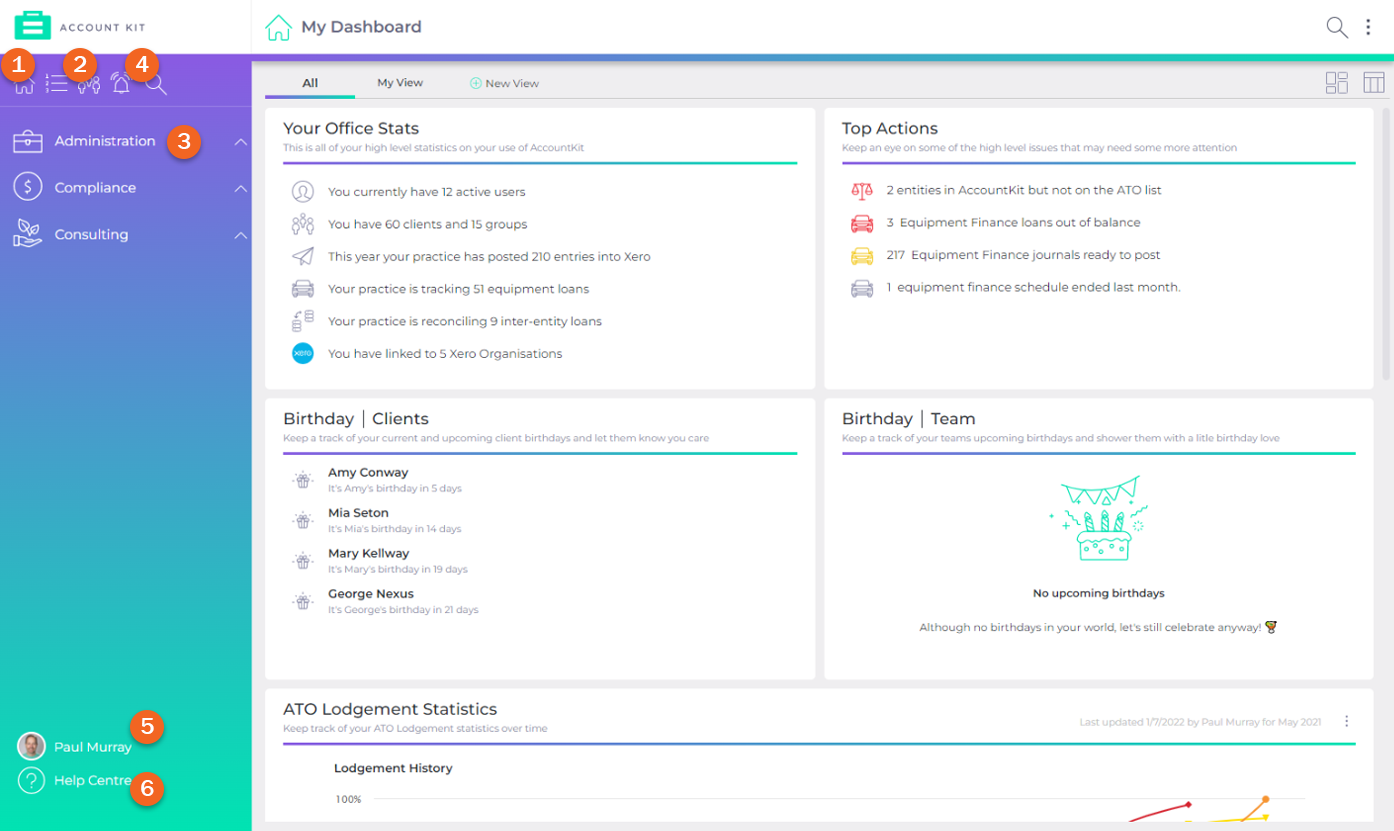
Task: Open the notifications bell icon
Action: (121, 84)
